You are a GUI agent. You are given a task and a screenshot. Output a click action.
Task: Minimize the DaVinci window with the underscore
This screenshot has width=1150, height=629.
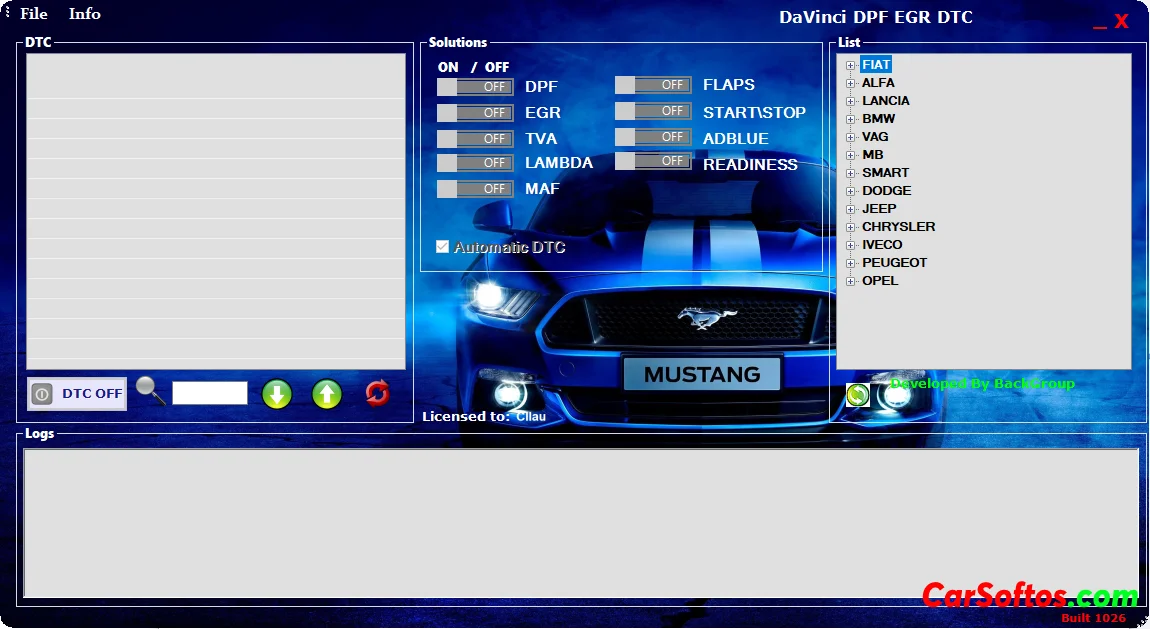pos(1100,22)
